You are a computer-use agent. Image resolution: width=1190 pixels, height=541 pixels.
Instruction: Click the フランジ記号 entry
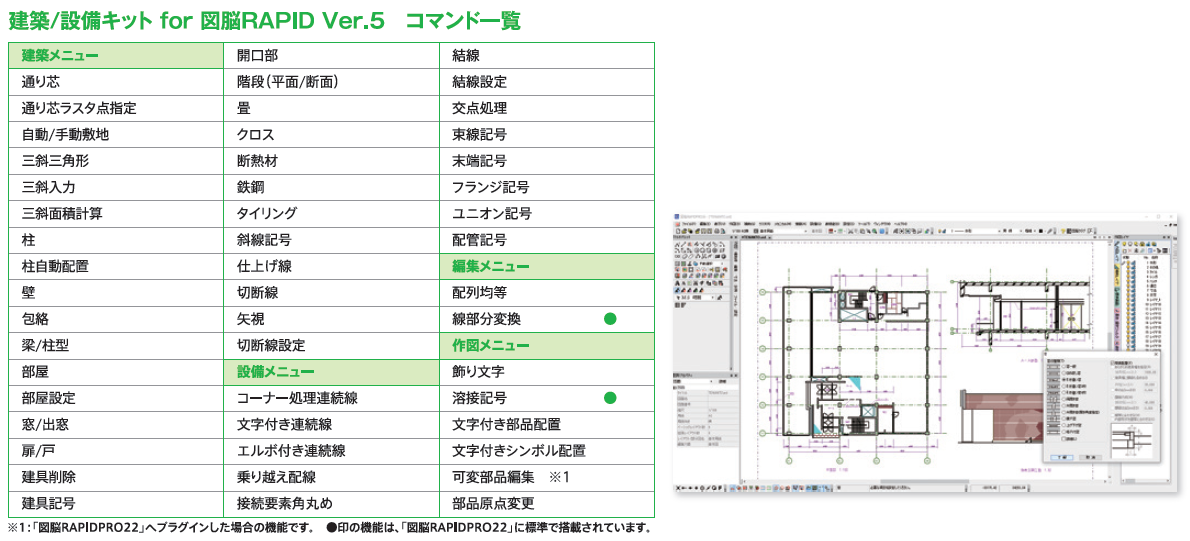pyautogui.click(x=546, y=187)
